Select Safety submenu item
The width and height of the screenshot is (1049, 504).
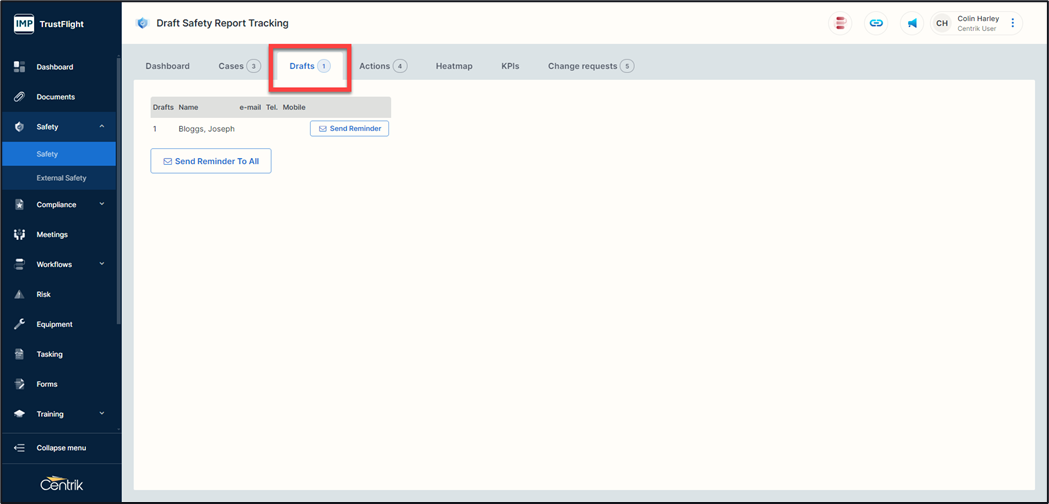pyautogui.click(x=58, y=154)
